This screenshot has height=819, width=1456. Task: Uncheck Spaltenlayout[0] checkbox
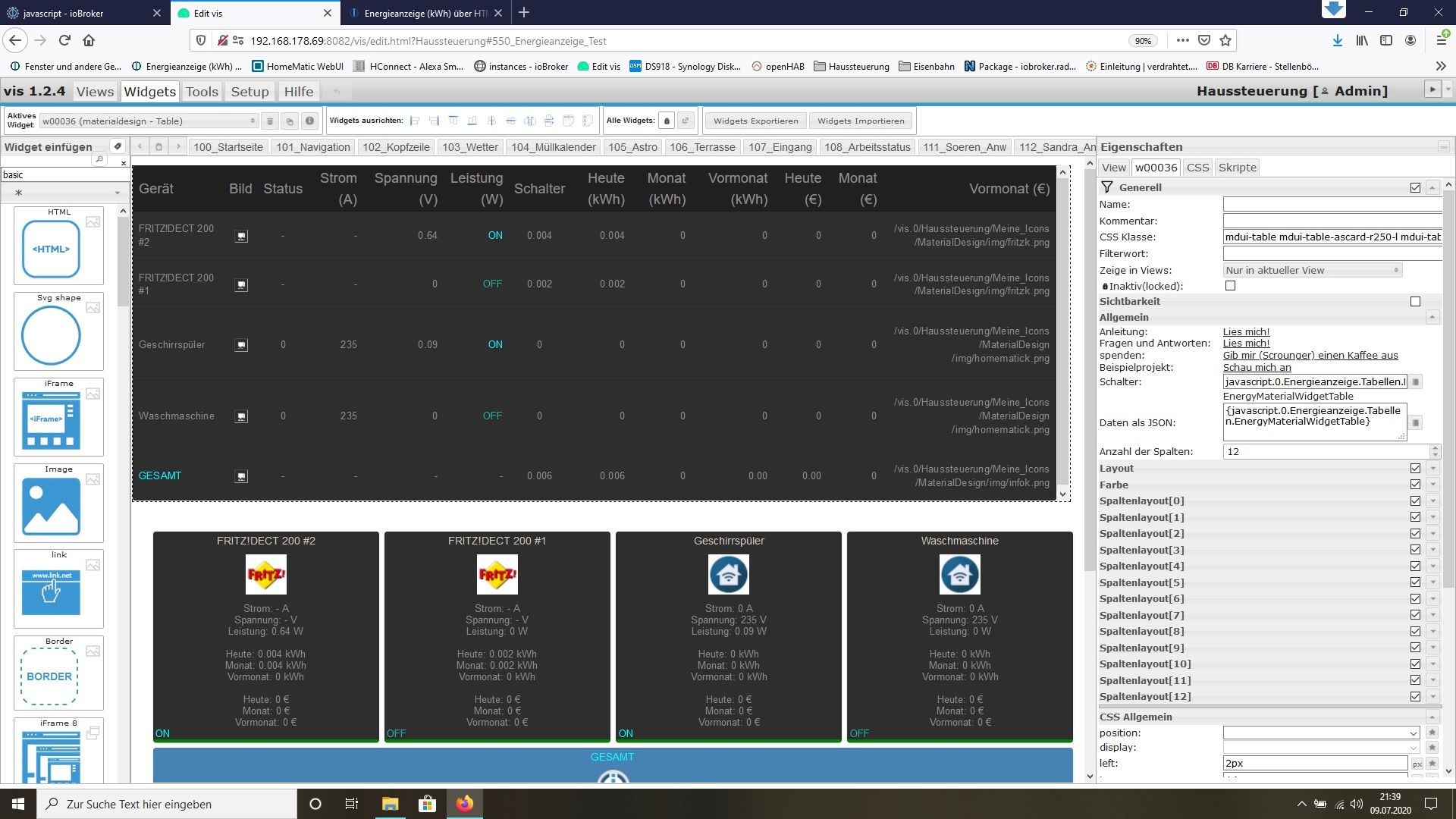(1415, 500)
